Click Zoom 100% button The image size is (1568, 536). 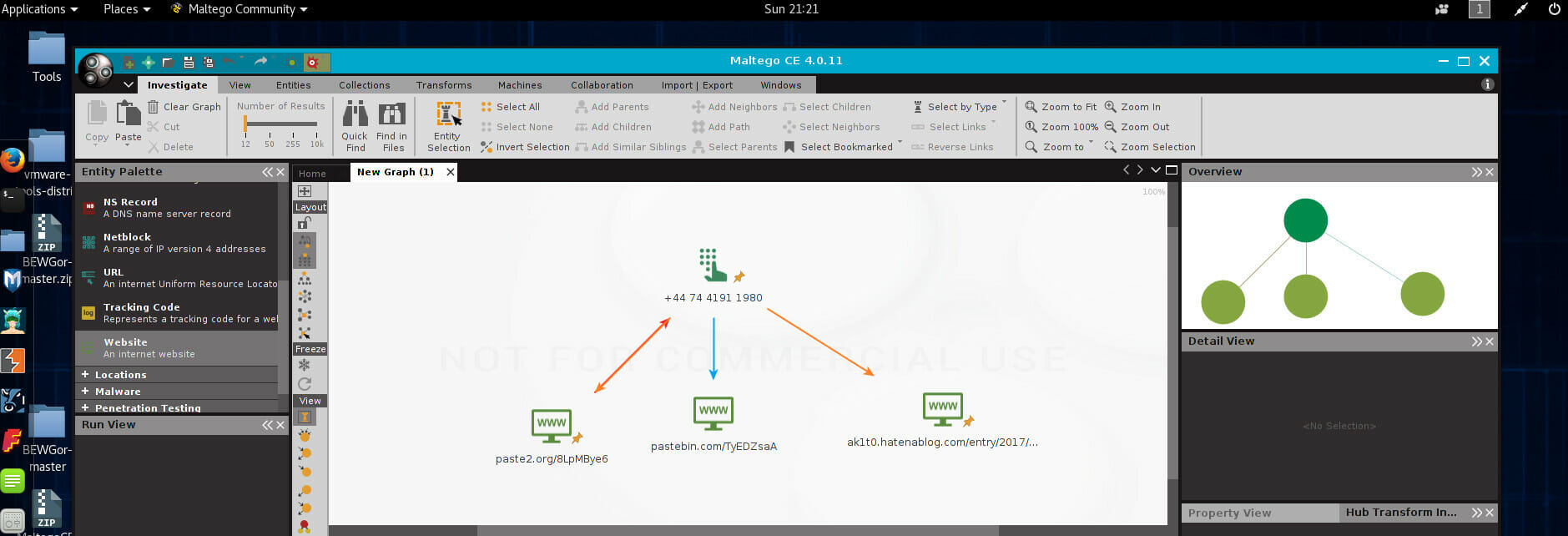pyautogui.click(x=1061, y=127)
